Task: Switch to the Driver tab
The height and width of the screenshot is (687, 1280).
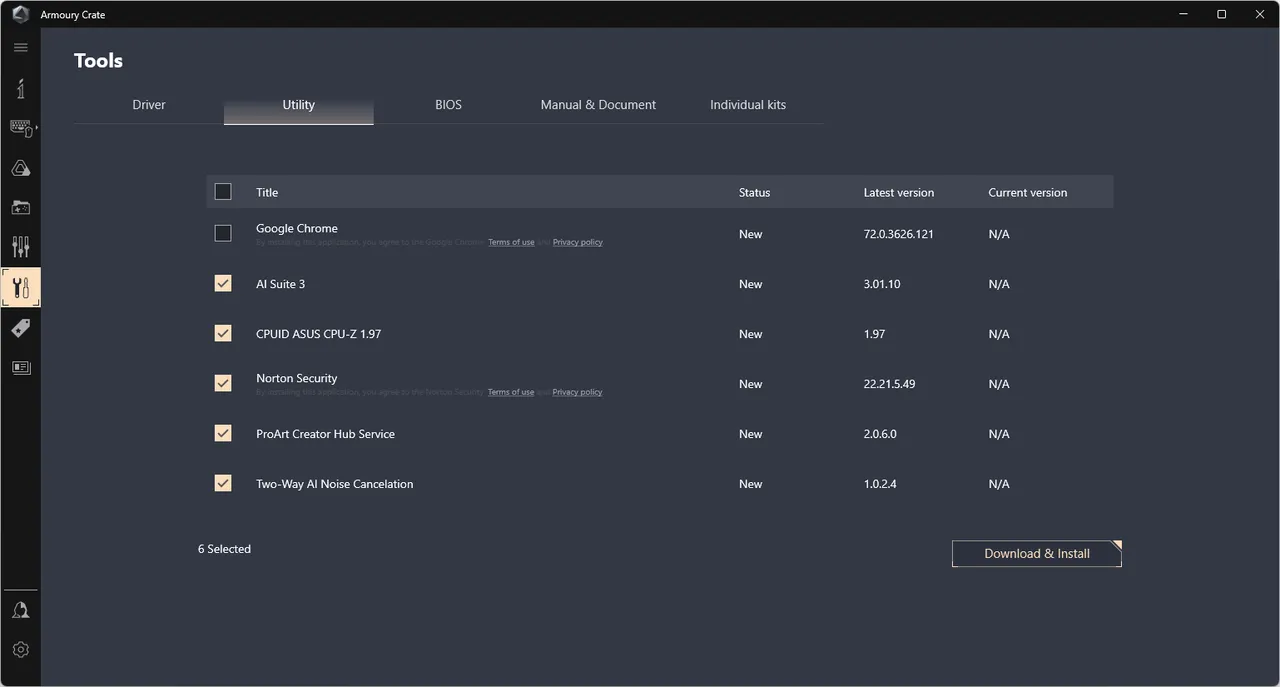Action: (149, 105)
